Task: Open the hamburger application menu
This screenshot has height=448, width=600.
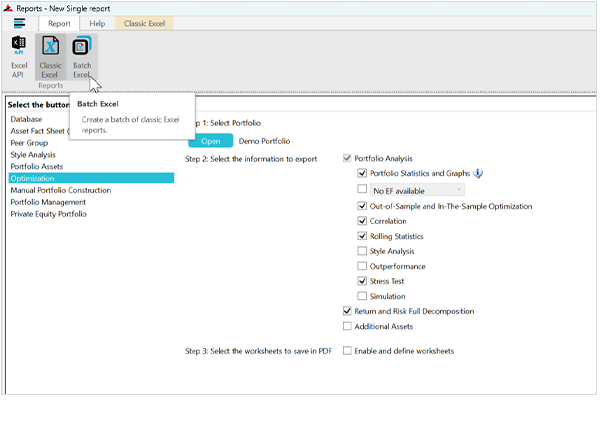Action: pos(19,22)
